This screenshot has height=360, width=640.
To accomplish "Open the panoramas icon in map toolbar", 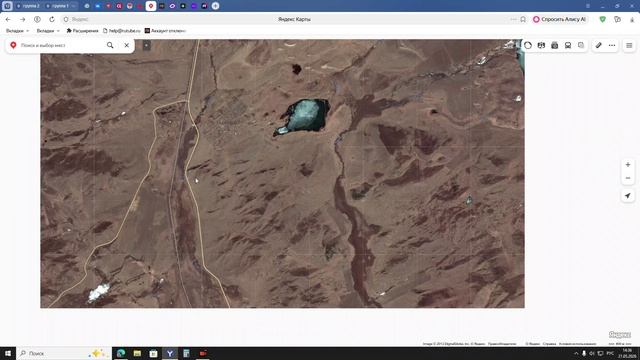I will pos(541,45).
